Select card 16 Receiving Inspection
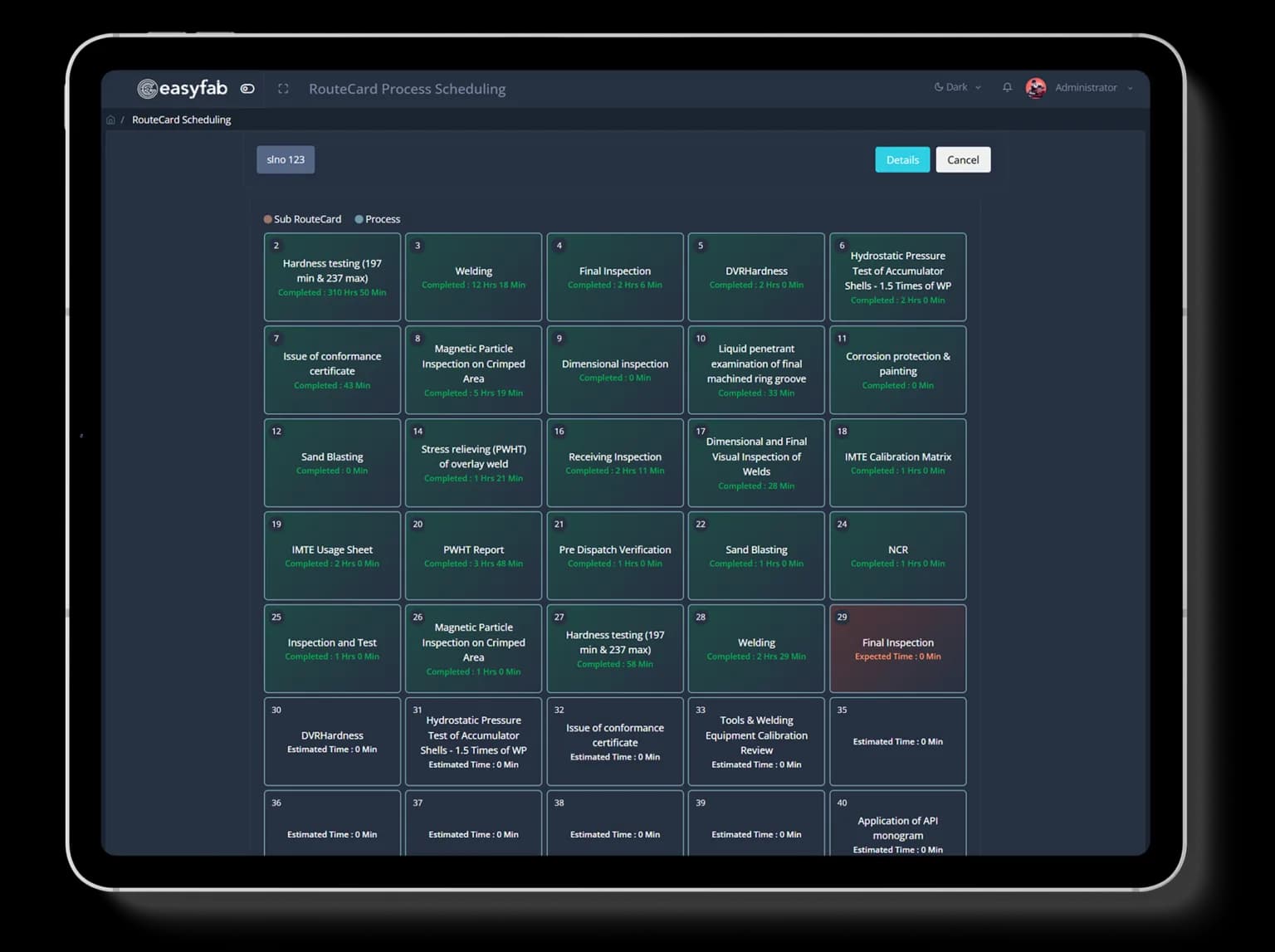 tap(615, 463)
